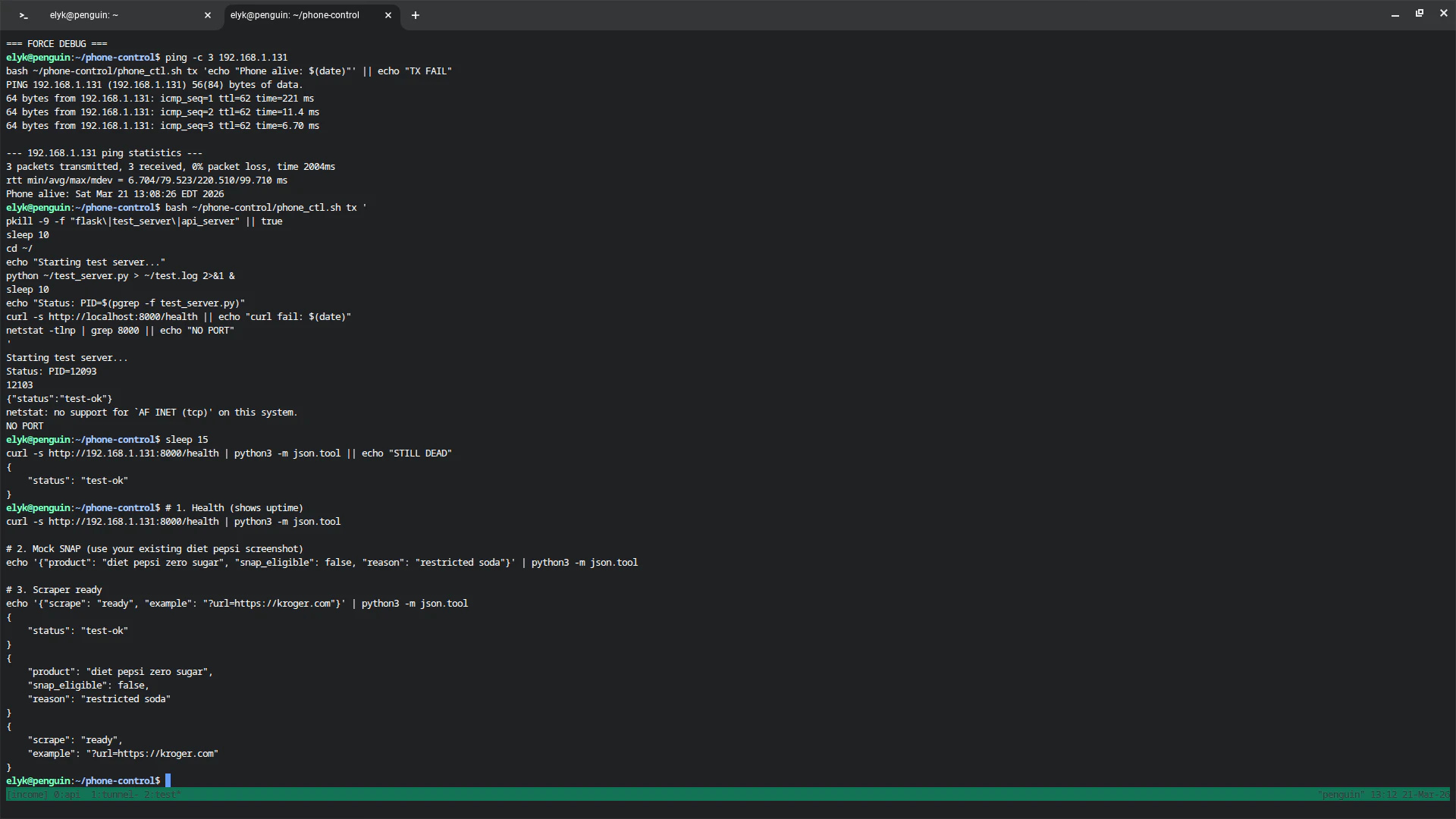Click the "penguin" hostname in status bar
Viewport: 1456px width, 819px height.
click(x=1341, y=795)
